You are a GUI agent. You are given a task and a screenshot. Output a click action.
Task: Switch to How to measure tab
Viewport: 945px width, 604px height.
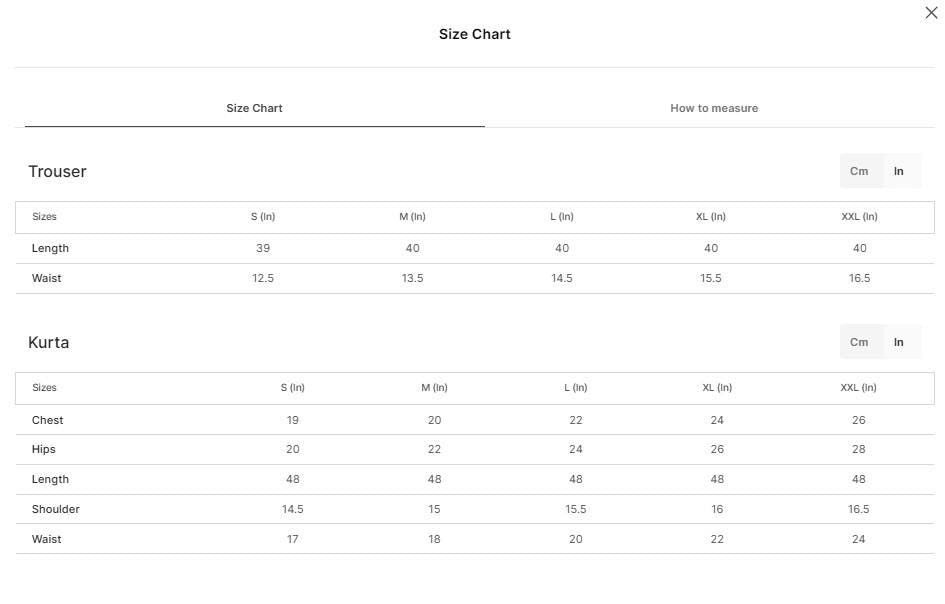714,109
